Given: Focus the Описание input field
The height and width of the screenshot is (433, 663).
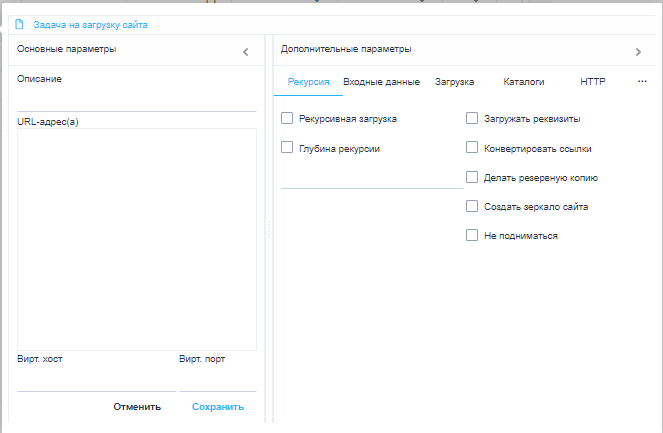Looking at the screenshot, I should point(137,100).
